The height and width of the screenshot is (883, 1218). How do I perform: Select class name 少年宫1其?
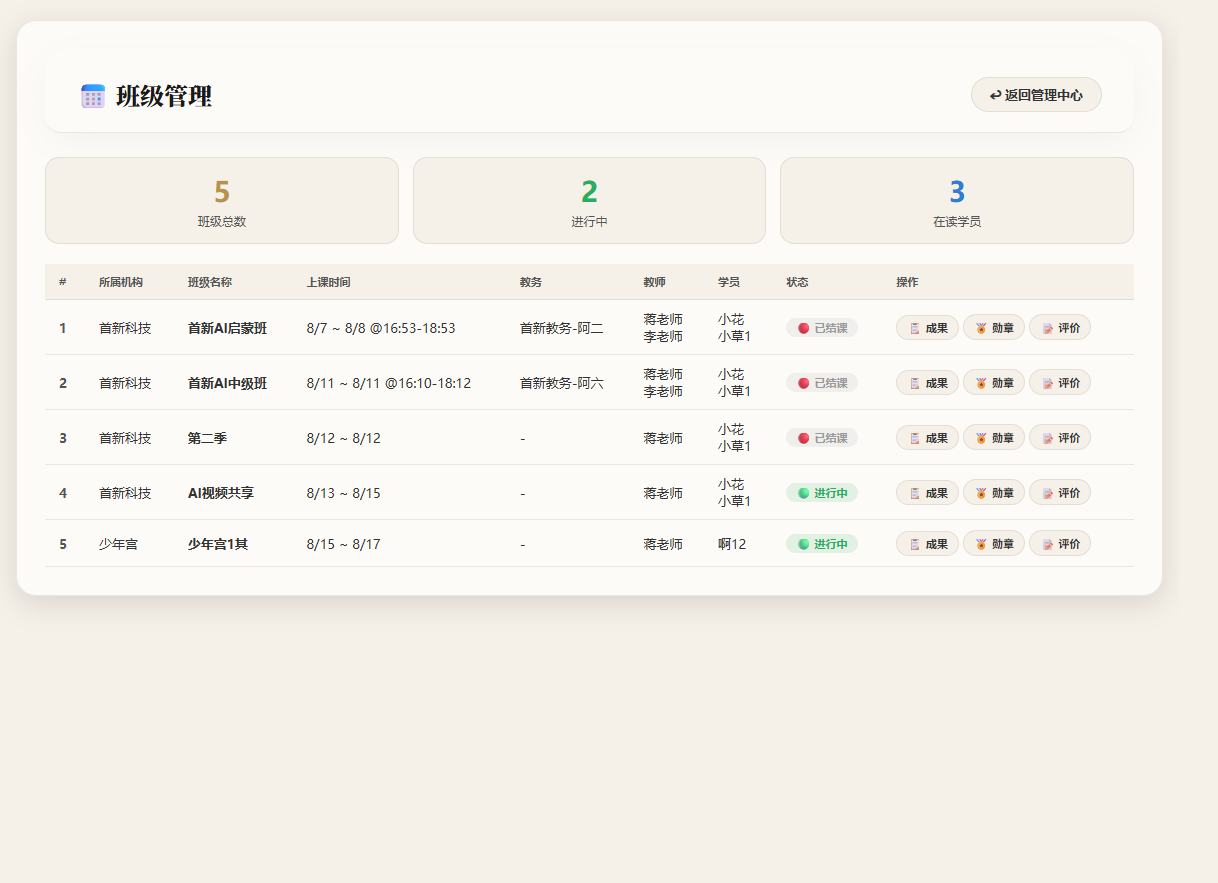[x=218, y=544]
